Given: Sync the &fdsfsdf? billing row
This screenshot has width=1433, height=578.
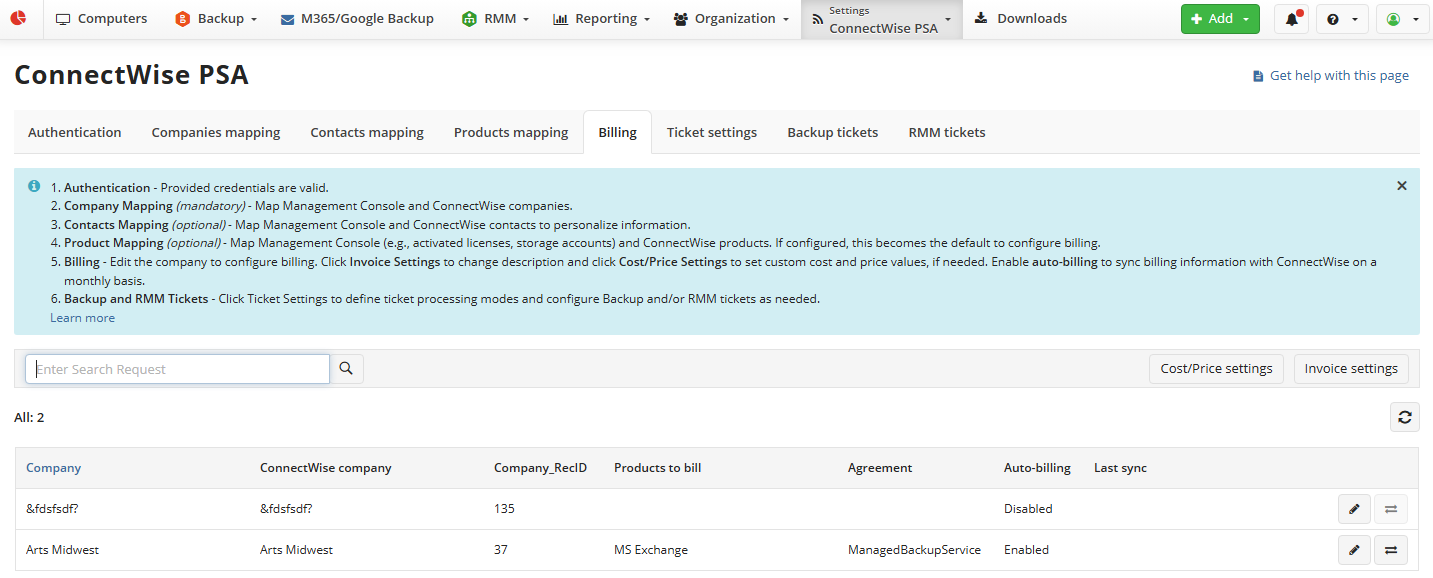Looking at the screenshot, I should click(x=1391, y=509).
